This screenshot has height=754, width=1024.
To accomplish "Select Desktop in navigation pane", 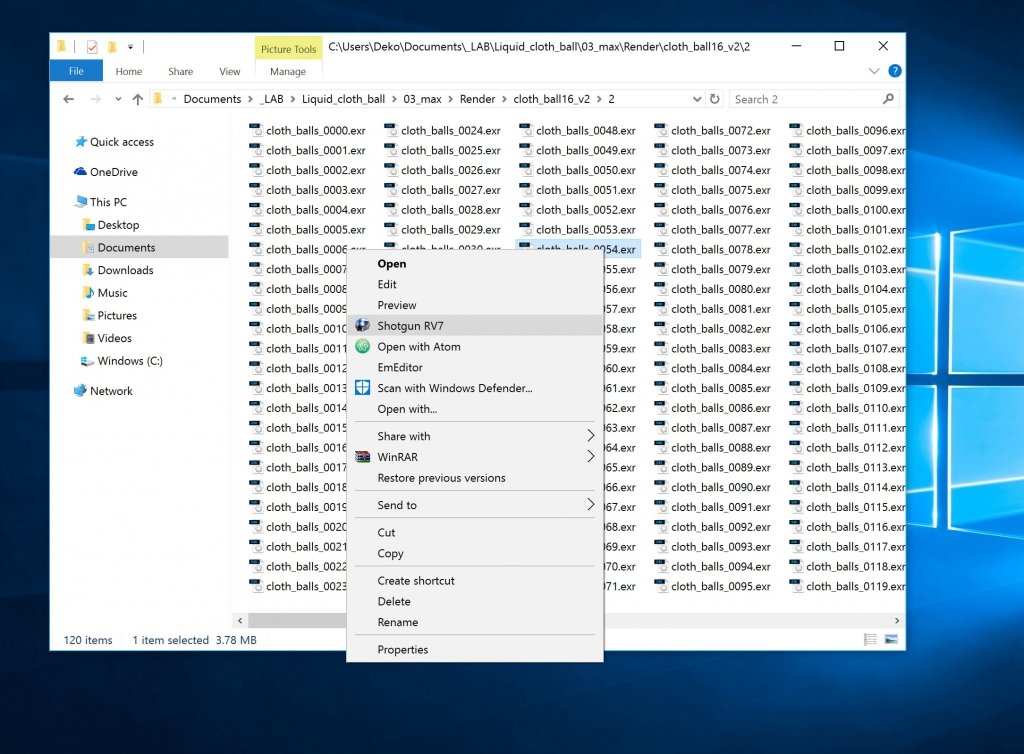I will 118,225.
